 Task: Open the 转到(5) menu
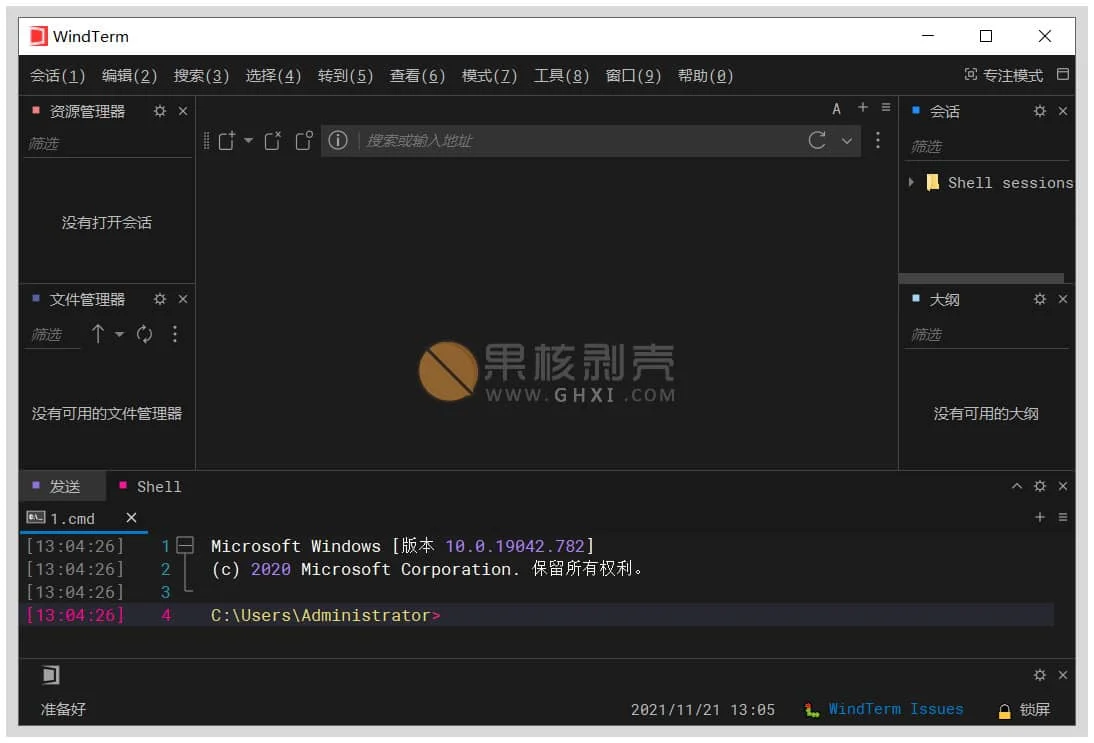[345, 75]
